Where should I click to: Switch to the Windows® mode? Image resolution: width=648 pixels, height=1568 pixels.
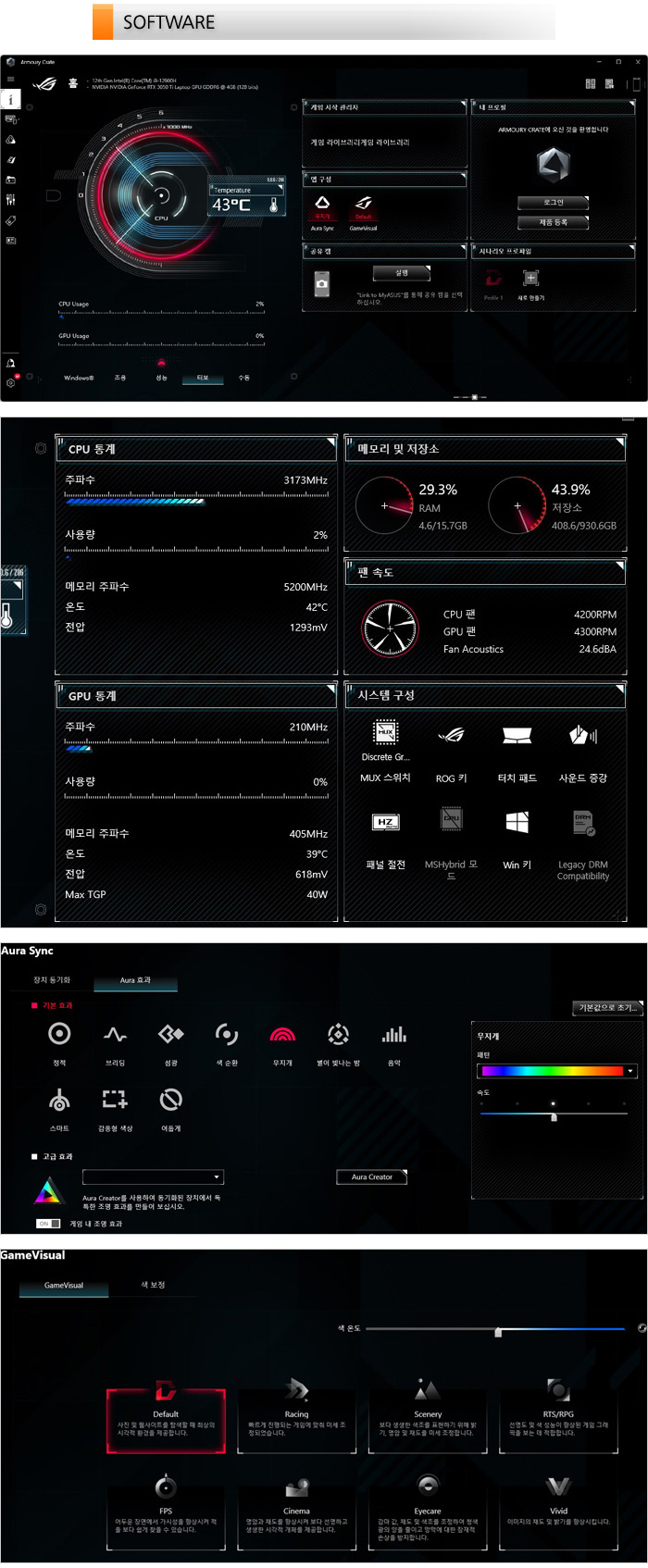coord(79,378)
